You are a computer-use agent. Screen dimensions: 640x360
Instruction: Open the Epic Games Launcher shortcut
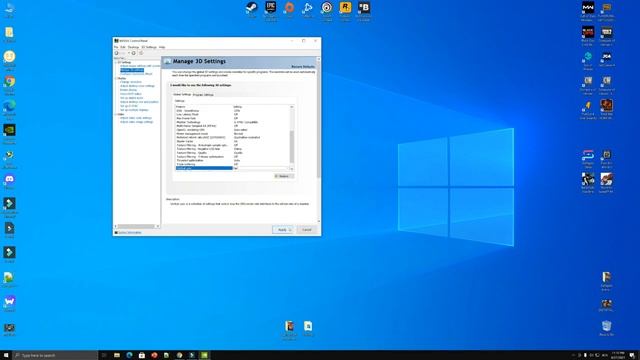click(x=270, y=8)
